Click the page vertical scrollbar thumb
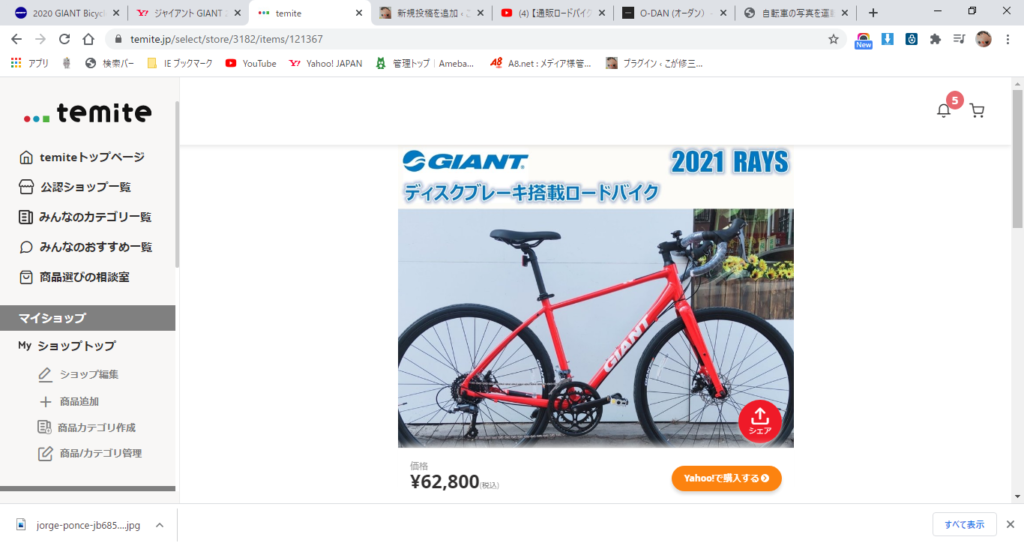The width and height of the screenshot is (1024, 546). click(x=1017, y=159)
